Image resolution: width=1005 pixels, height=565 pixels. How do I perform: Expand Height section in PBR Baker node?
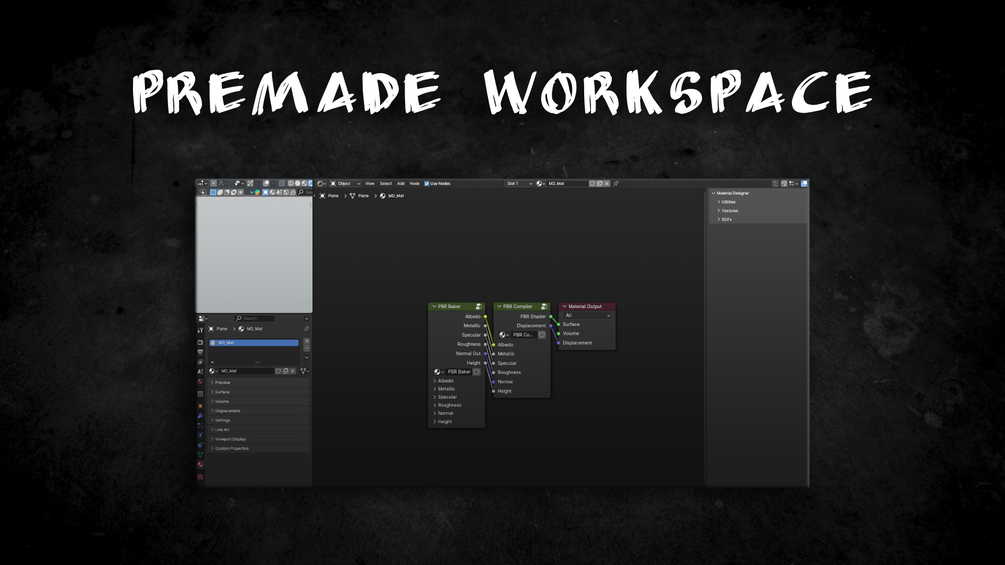[443, 422]
